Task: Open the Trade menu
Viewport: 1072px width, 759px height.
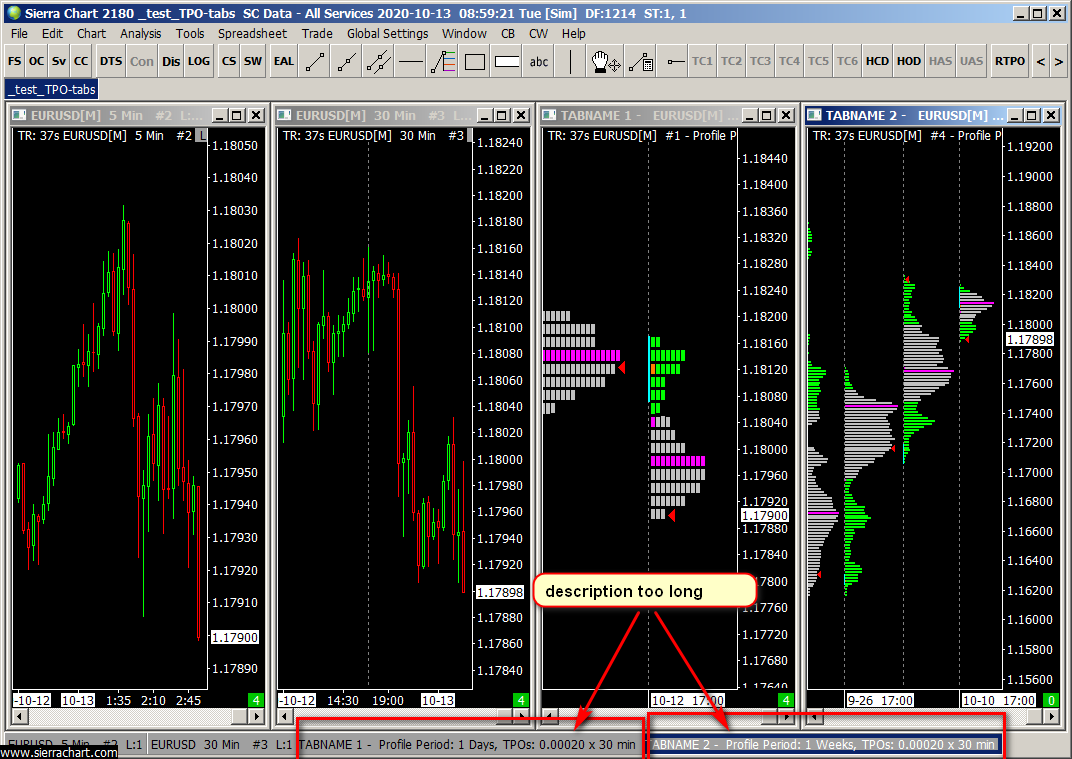Action: (317, 34)
